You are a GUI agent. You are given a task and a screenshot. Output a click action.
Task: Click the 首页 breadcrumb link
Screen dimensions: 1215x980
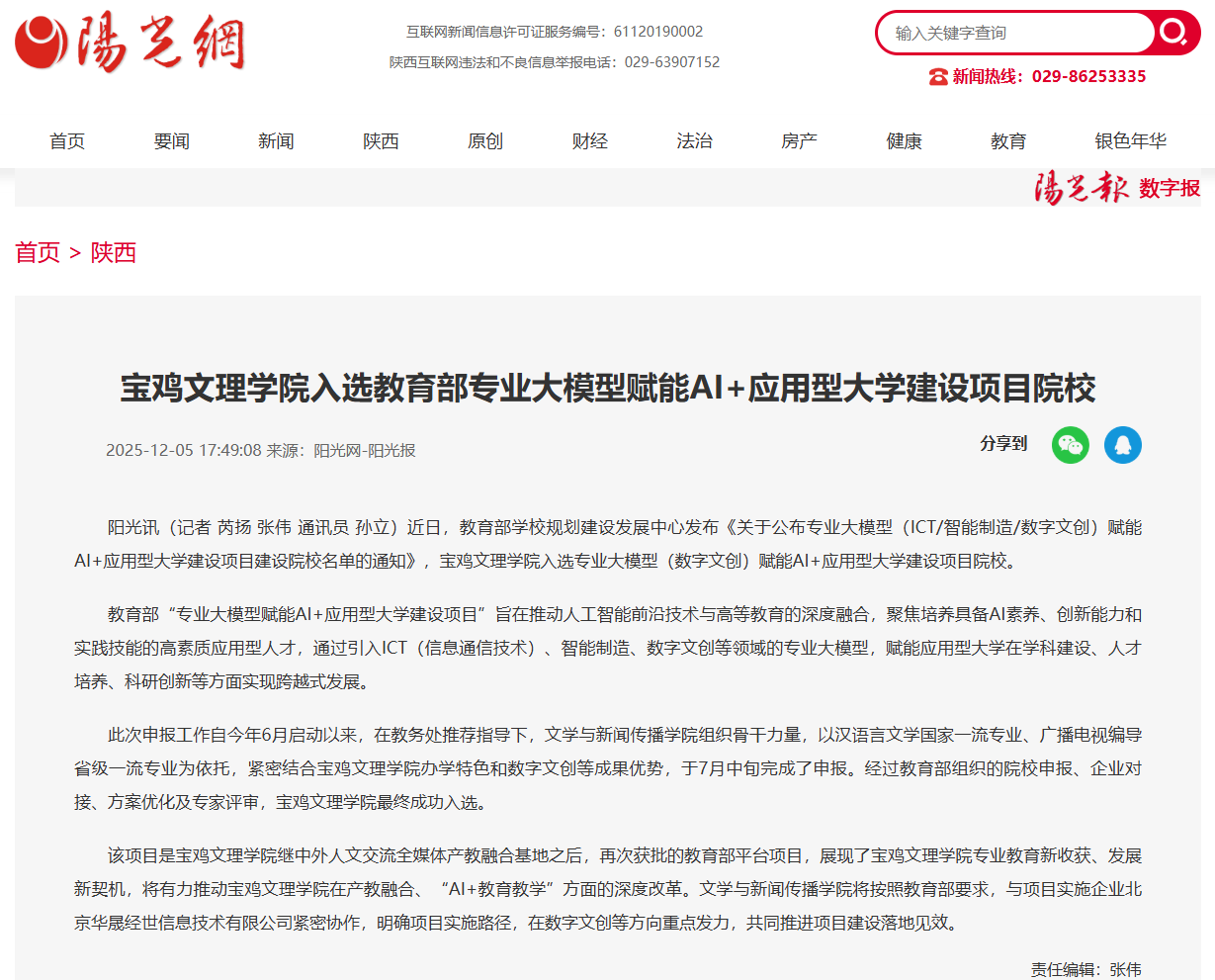click(x=38, y=253)
